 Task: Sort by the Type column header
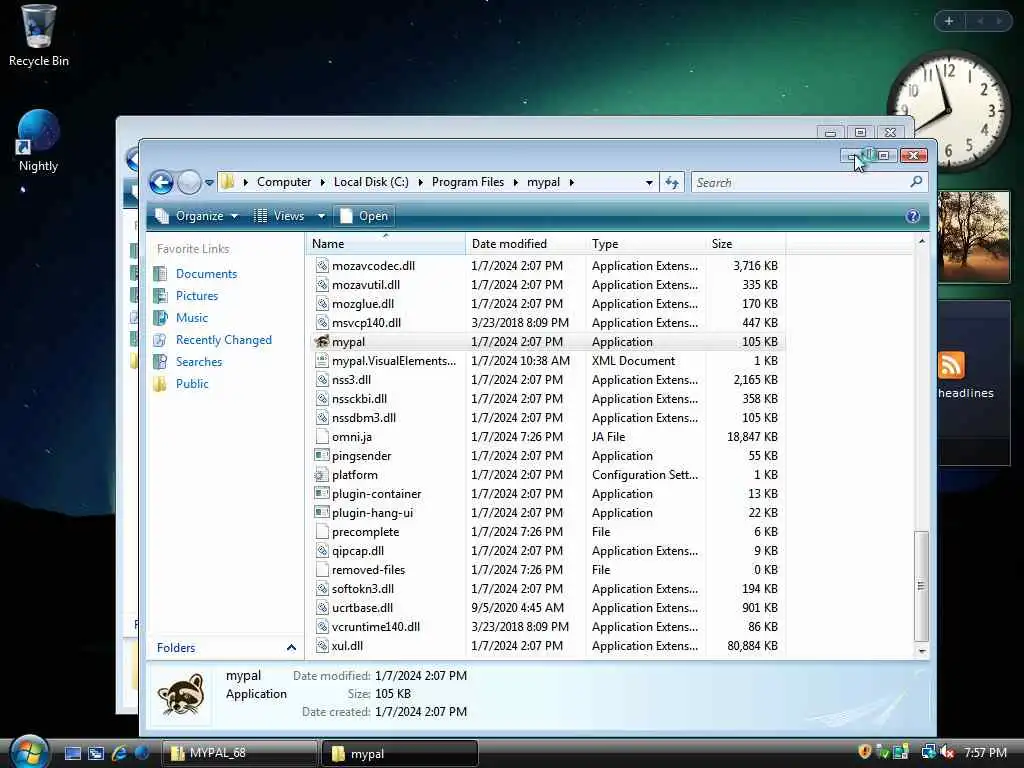point(646,244)
